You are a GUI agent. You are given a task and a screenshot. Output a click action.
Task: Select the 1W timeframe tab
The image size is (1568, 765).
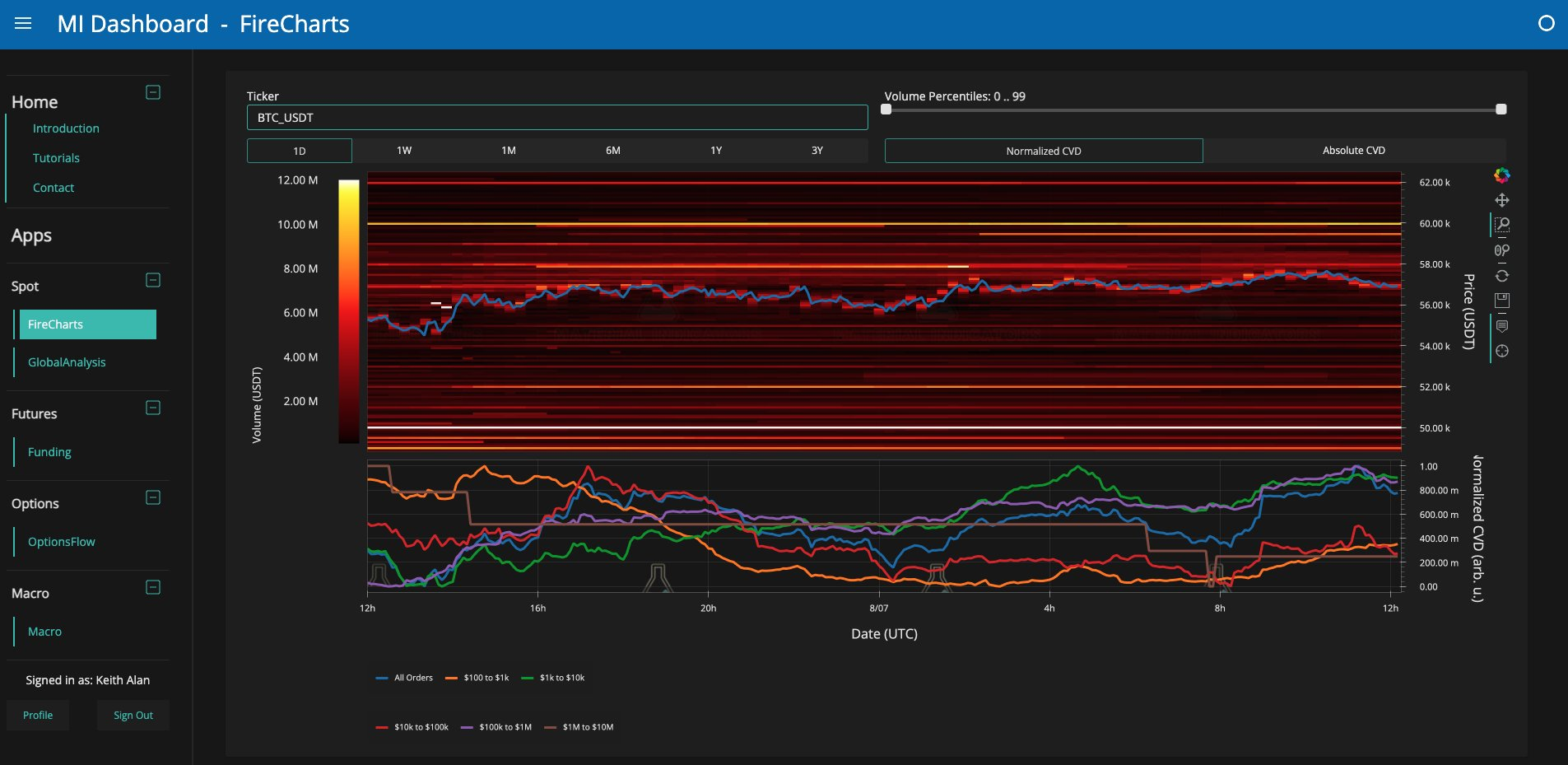[x=404, y=151]
